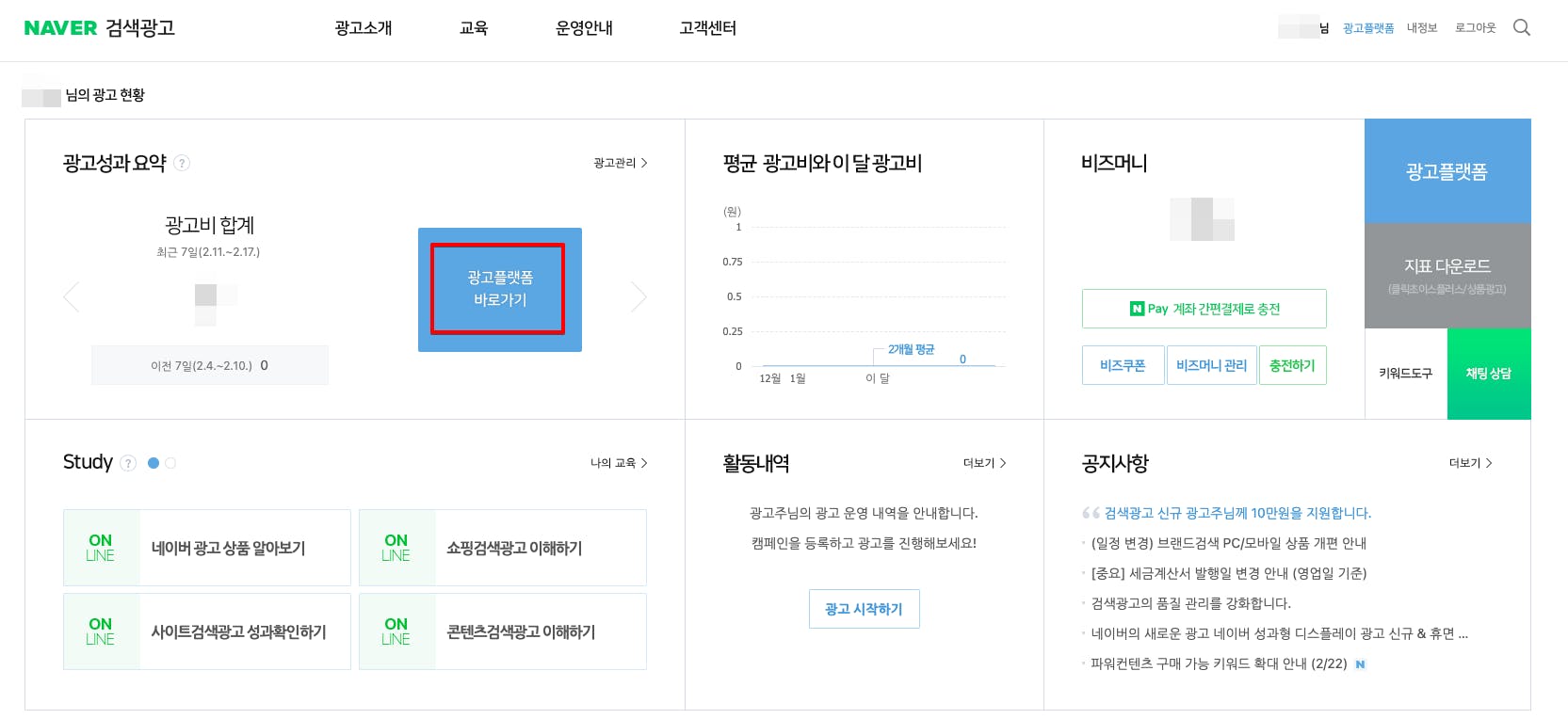Open the 세금계산서 발행일 변경 안내 notice

coord(1228,573)
